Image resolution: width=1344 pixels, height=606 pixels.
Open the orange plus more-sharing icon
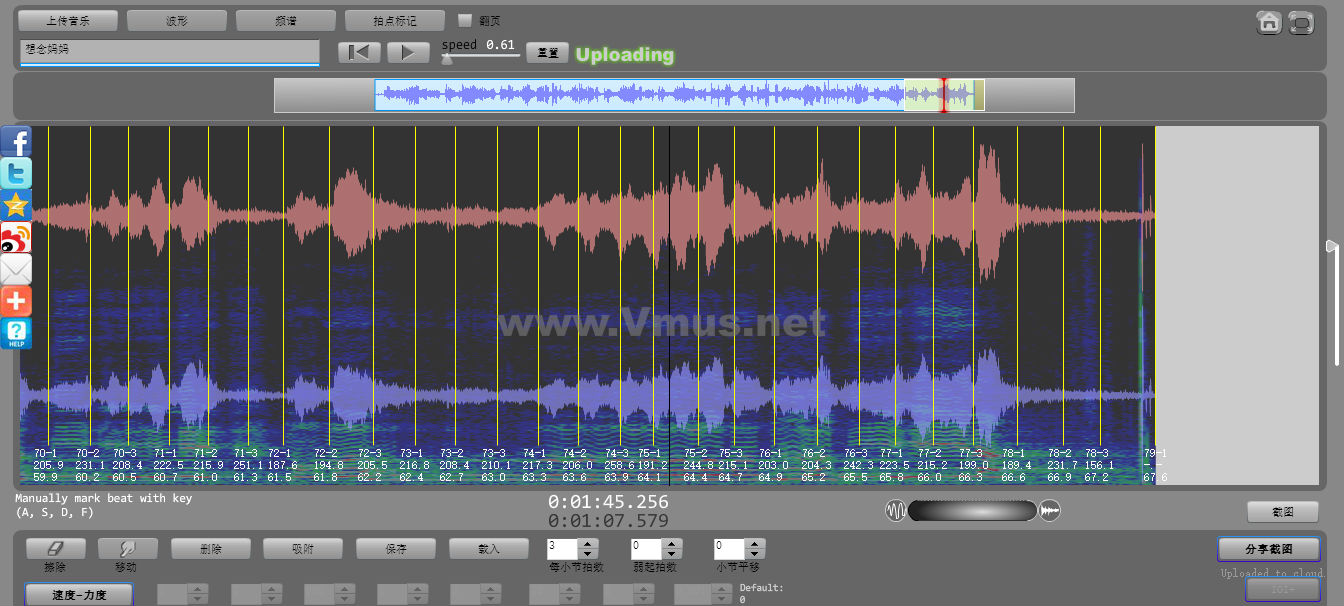coord(16,301)
